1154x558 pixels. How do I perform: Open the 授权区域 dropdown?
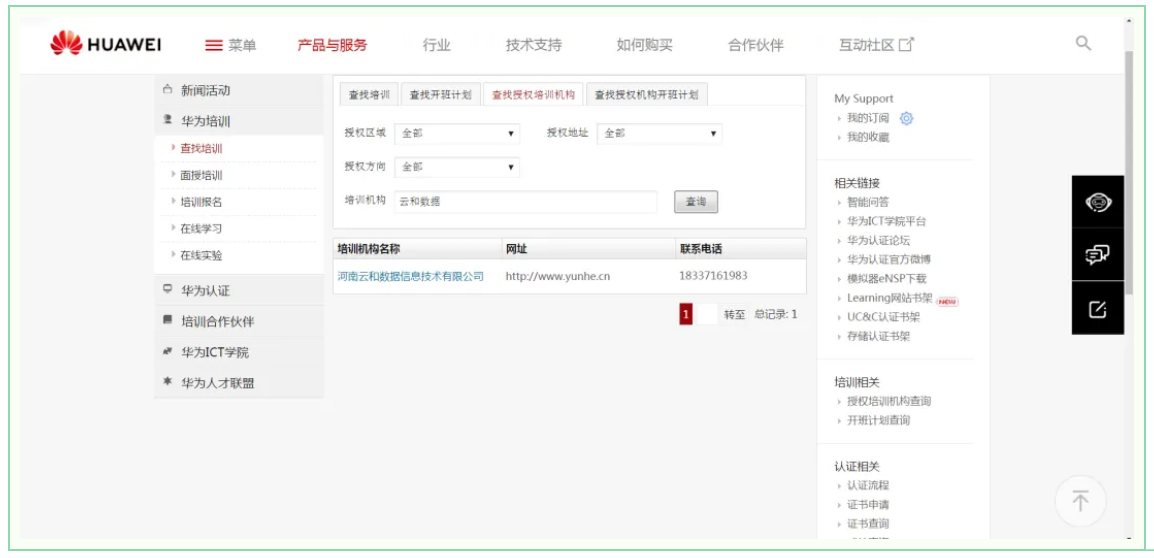pyautogui.click(x=457, y=133)
